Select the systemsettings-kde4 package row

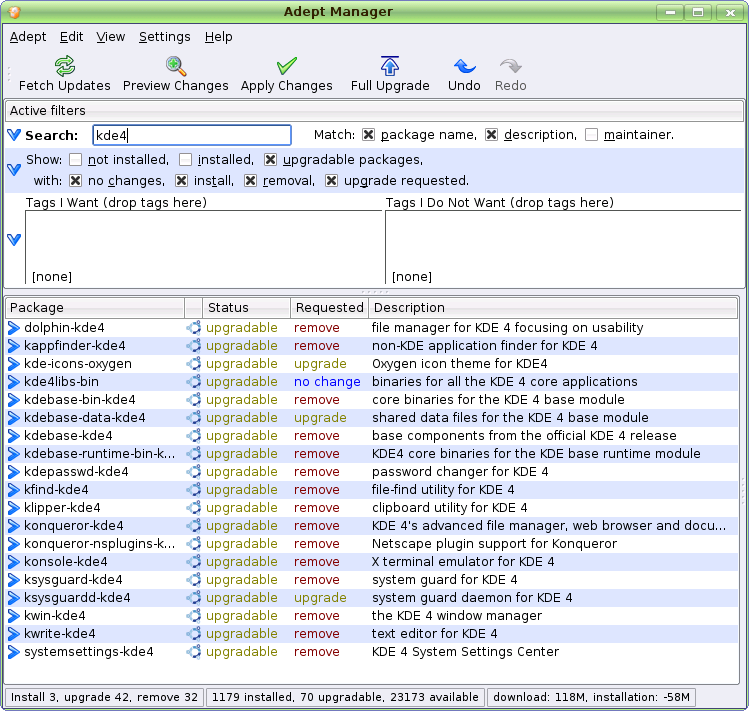pos(89,652)
